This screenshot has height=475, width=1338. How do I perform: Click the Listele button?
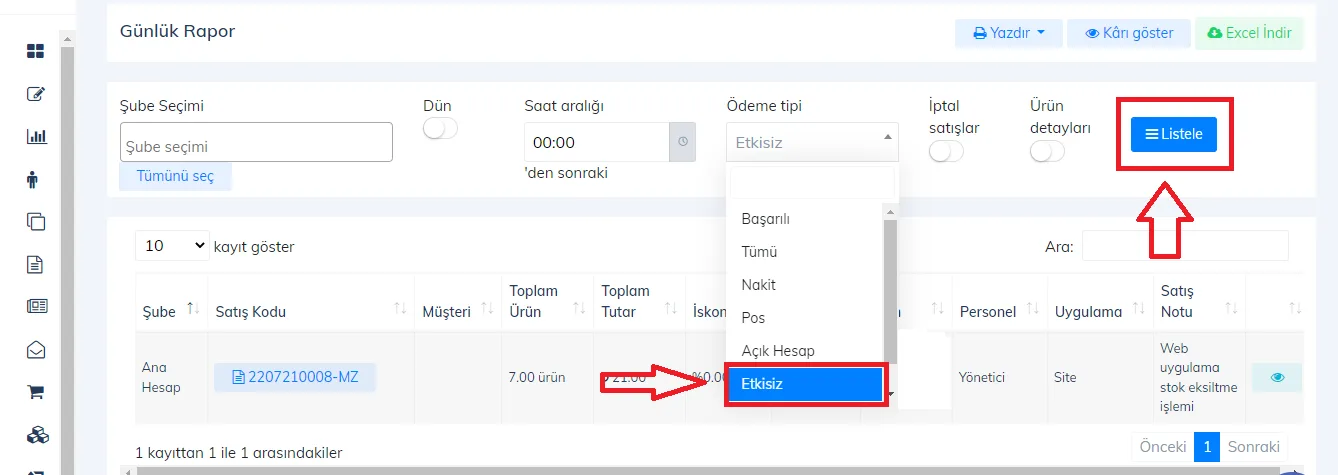[x=1173, y=134]
